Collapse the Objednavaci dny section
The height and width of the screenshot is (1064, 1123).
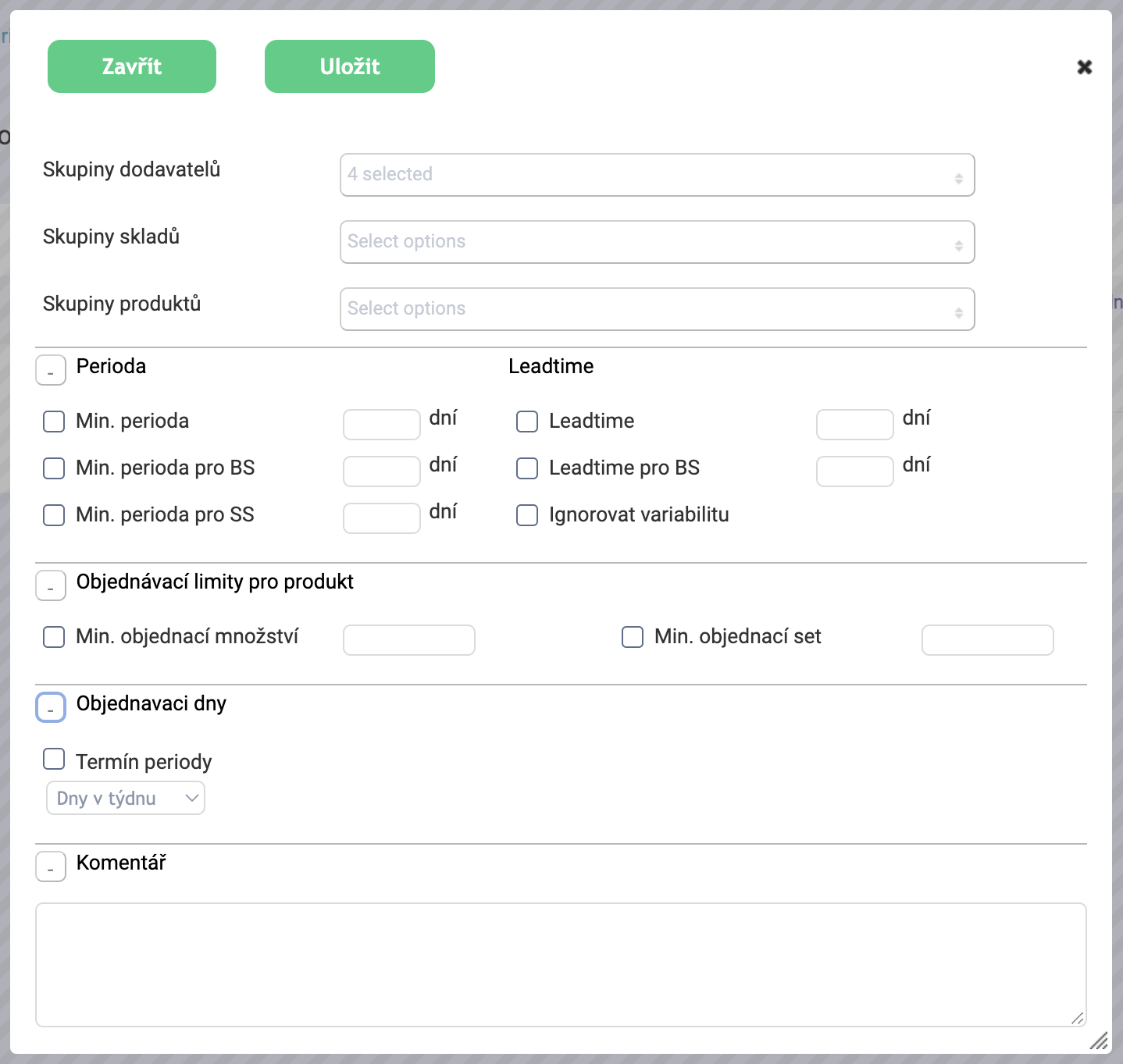point(51,708)
